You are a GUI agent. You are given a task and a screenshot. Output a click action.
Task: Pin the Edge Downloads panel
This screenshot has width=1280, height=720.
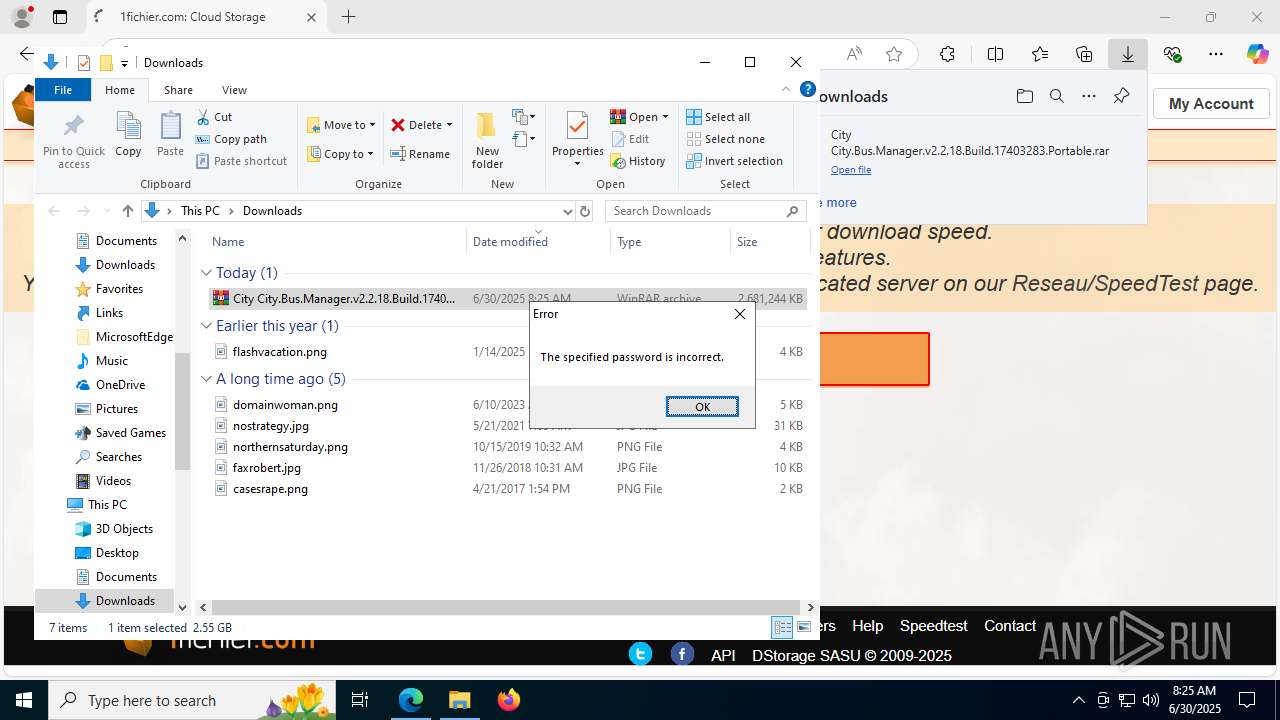click(1121, 96)
